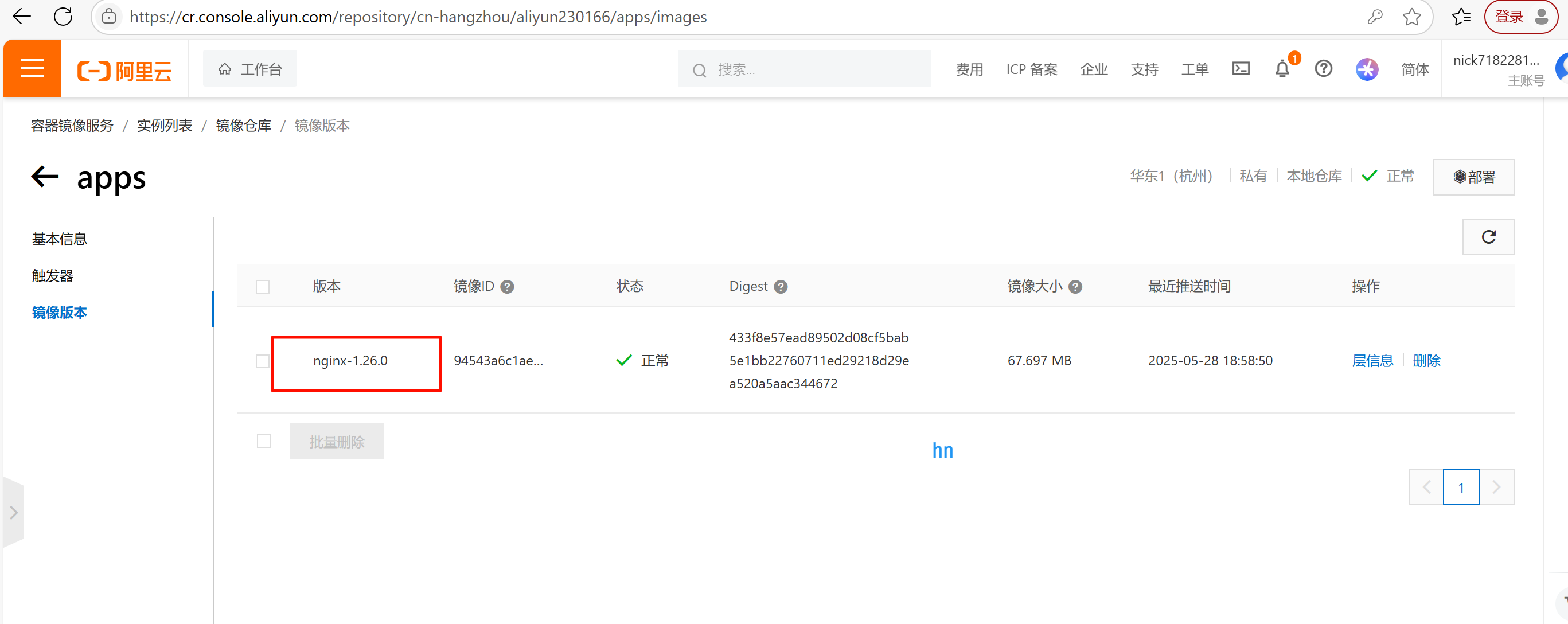Open the 简体 language selector
Image resolution: width=1568 pixels, height=624 pixels.
1414,69
